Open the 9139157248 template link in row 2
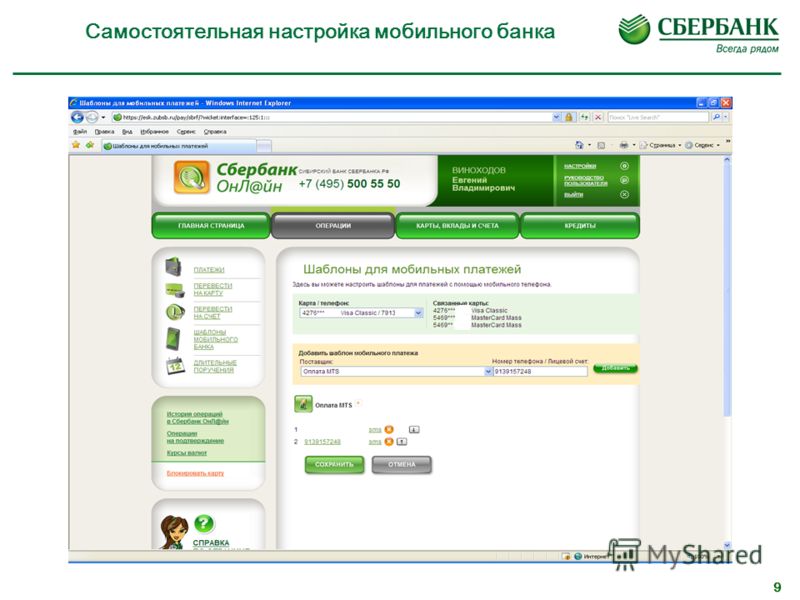800x600 pixels. (x=322, y=442)
